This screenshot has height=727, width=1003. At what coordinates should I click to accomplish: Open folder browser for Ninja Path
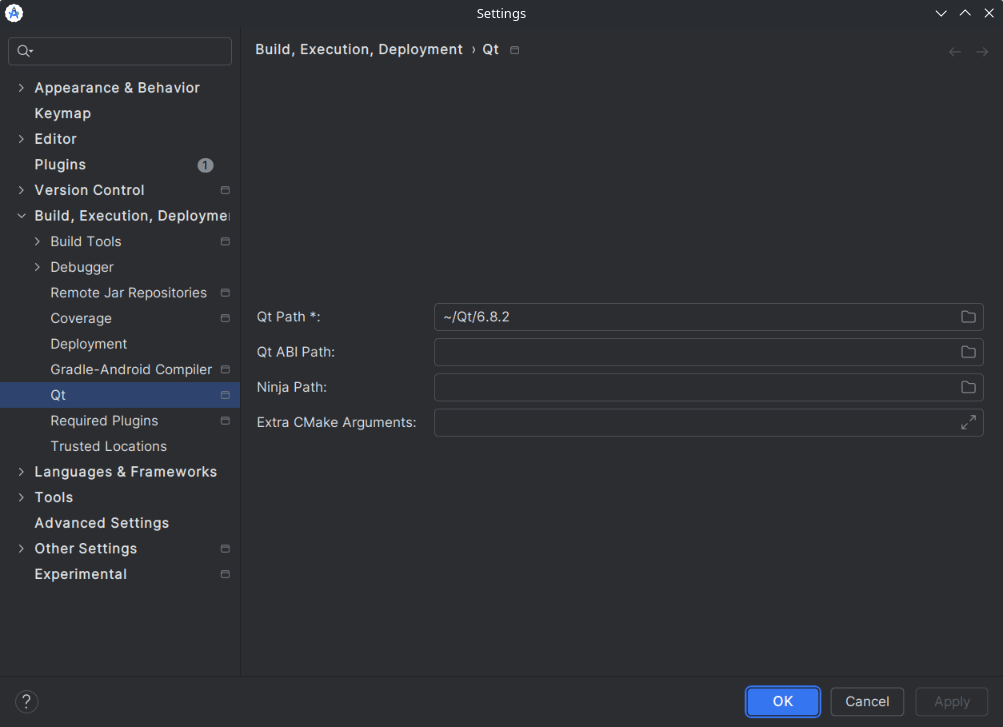pyautogui.click(x=968, y=387)
